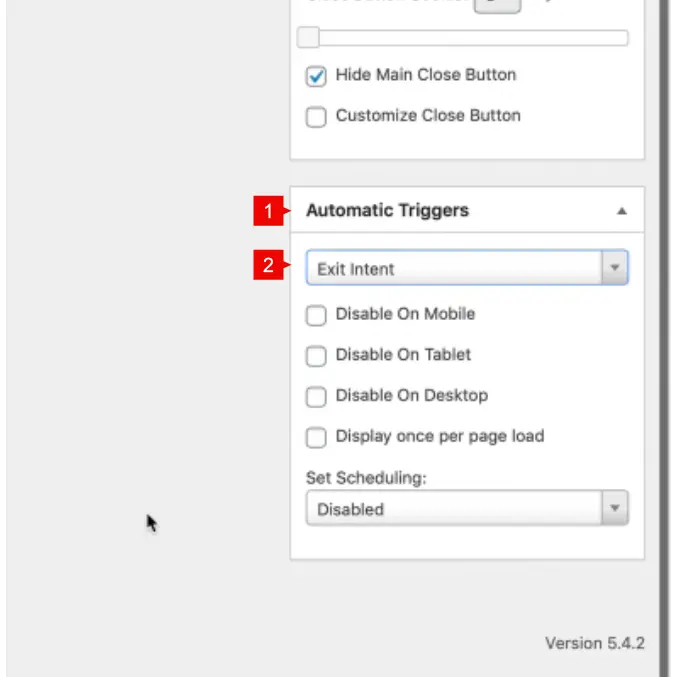Toggle the Disable On Desktop checkbox

316,397
